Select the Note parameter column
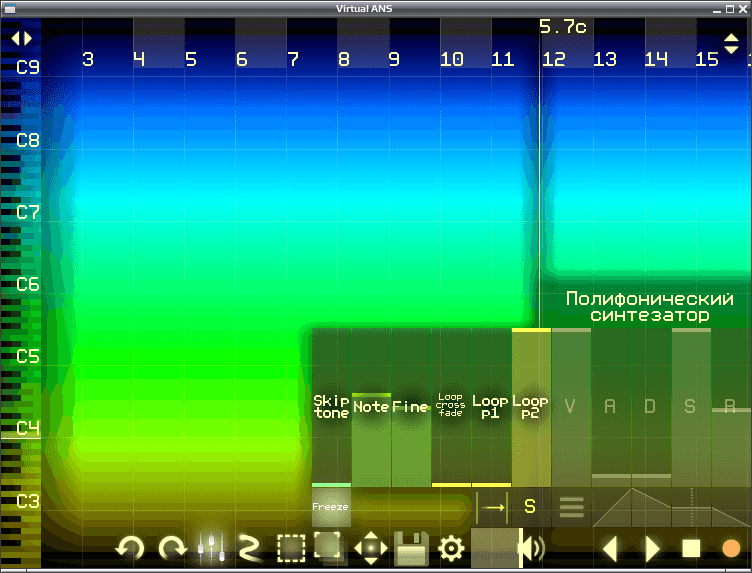The width and height of the screenshot is (752, 573). [x=371, y=407]
